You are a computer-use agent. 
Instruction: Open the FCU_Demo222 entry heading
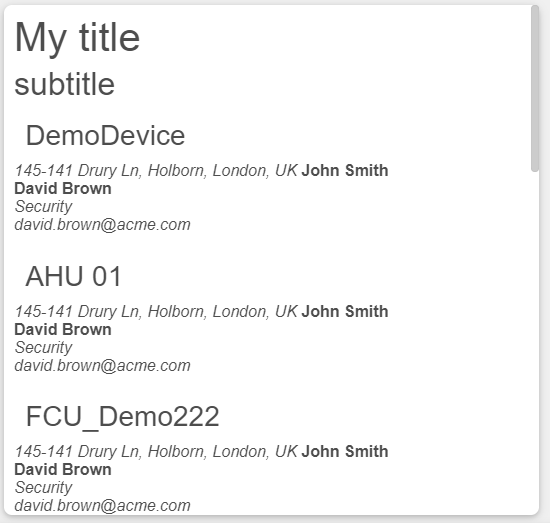point(122,417)
